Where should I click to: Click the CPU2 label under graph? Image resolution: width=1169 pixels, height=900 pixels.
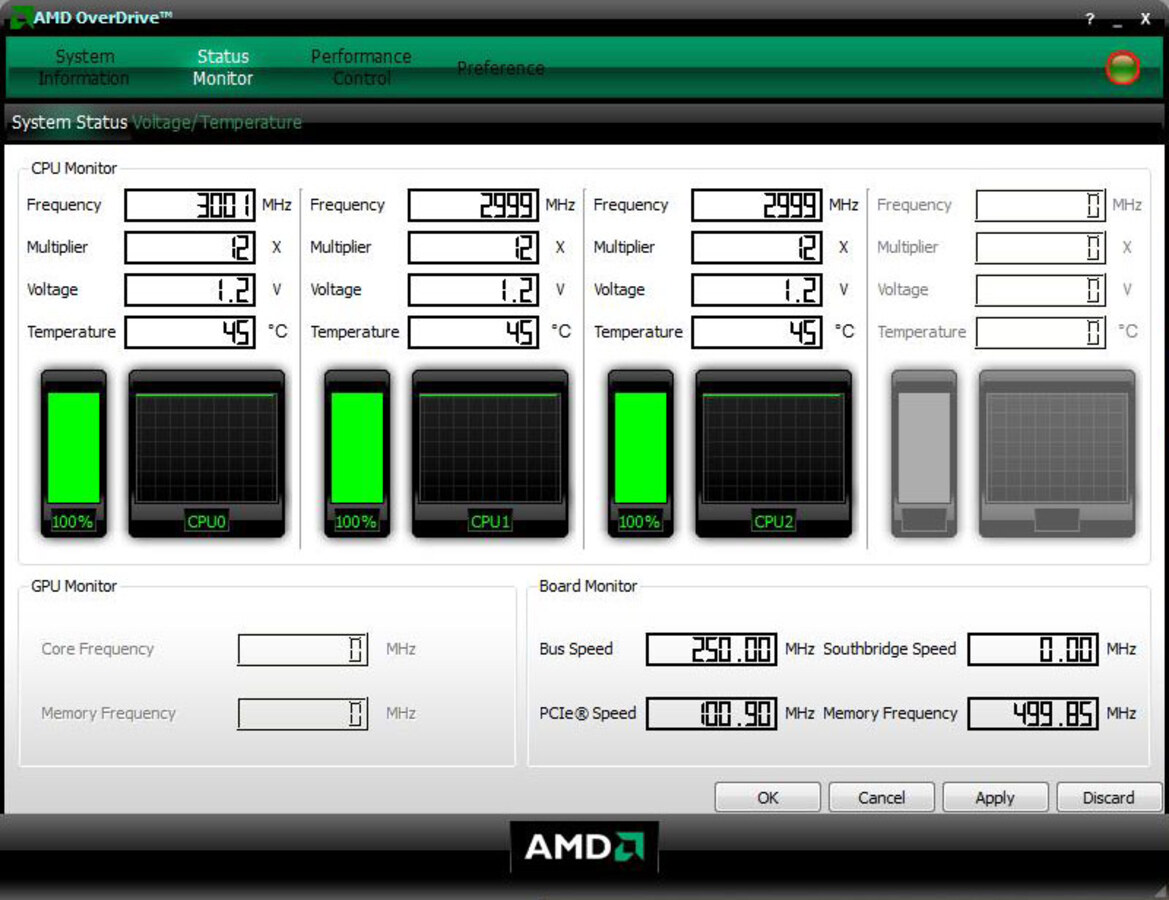(x=773, y=521)
